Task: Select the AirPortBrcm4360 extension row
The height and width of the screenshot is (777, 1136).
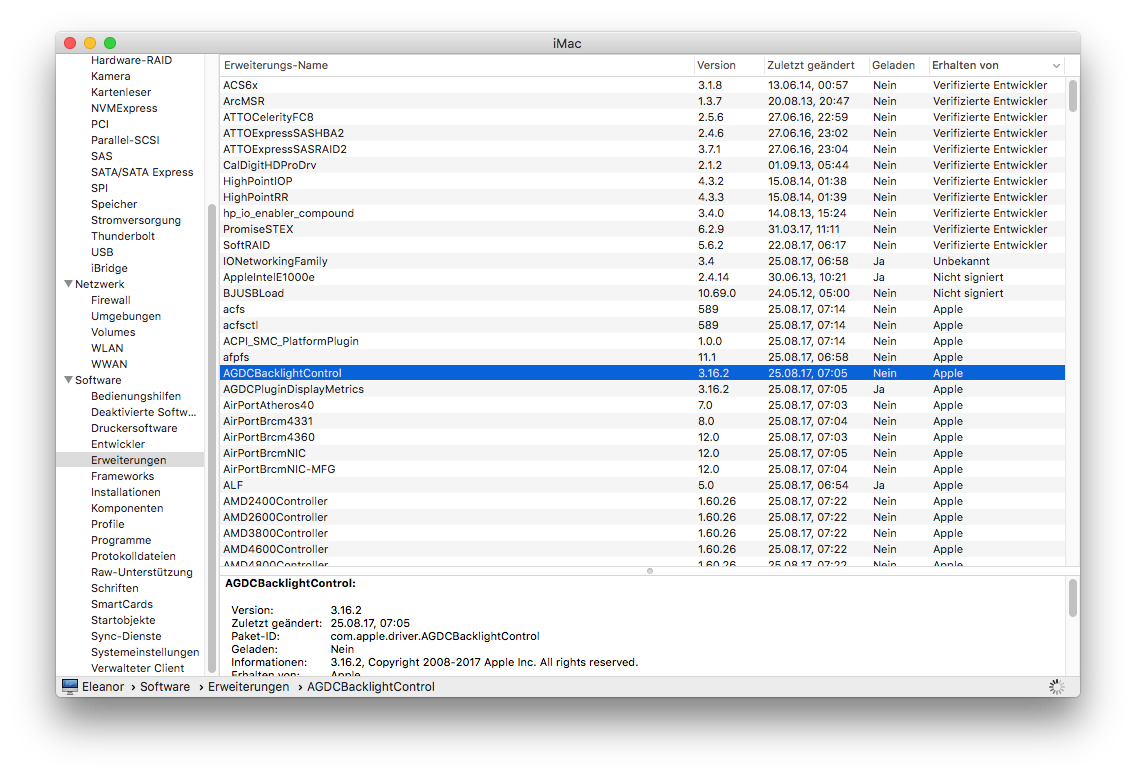Action: coord(642,437)
